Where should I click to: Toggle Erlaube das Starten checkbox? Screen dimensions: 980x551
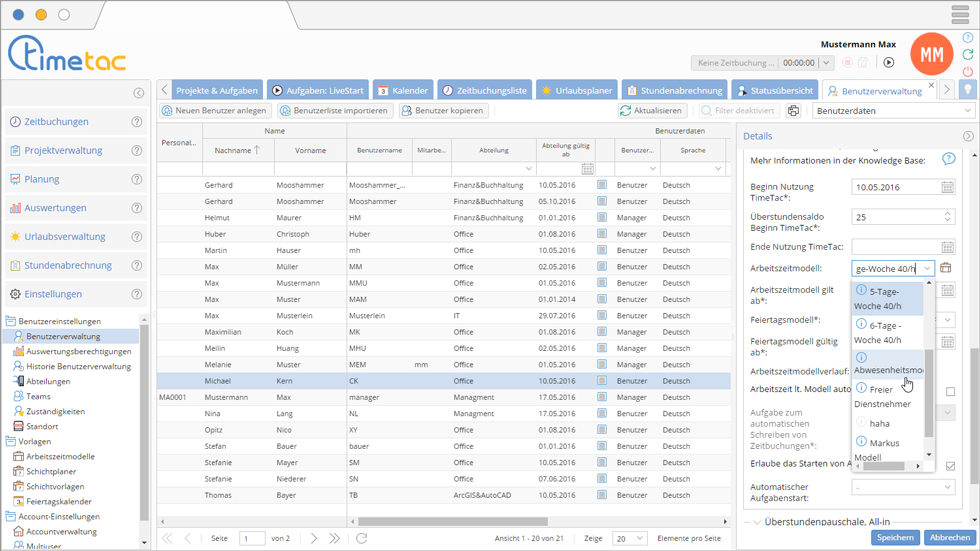950,466
